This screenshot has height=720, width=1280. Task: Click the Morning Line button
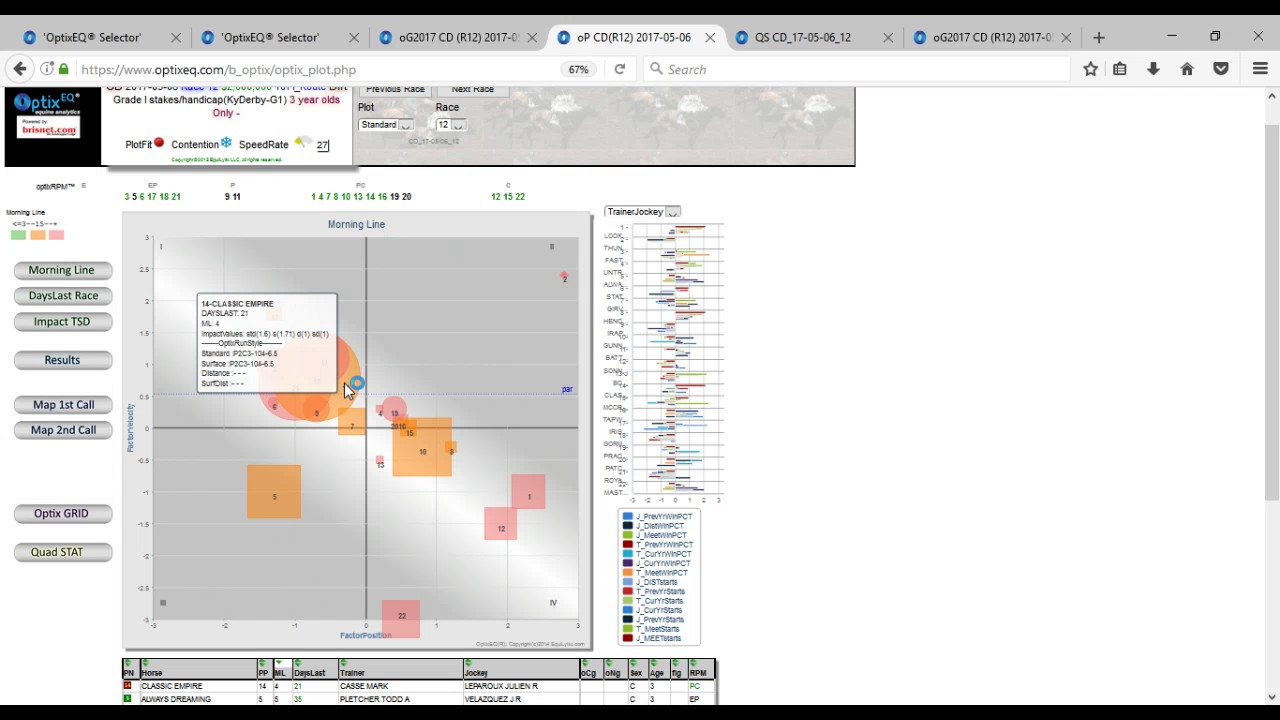click(x=62, y=270)
